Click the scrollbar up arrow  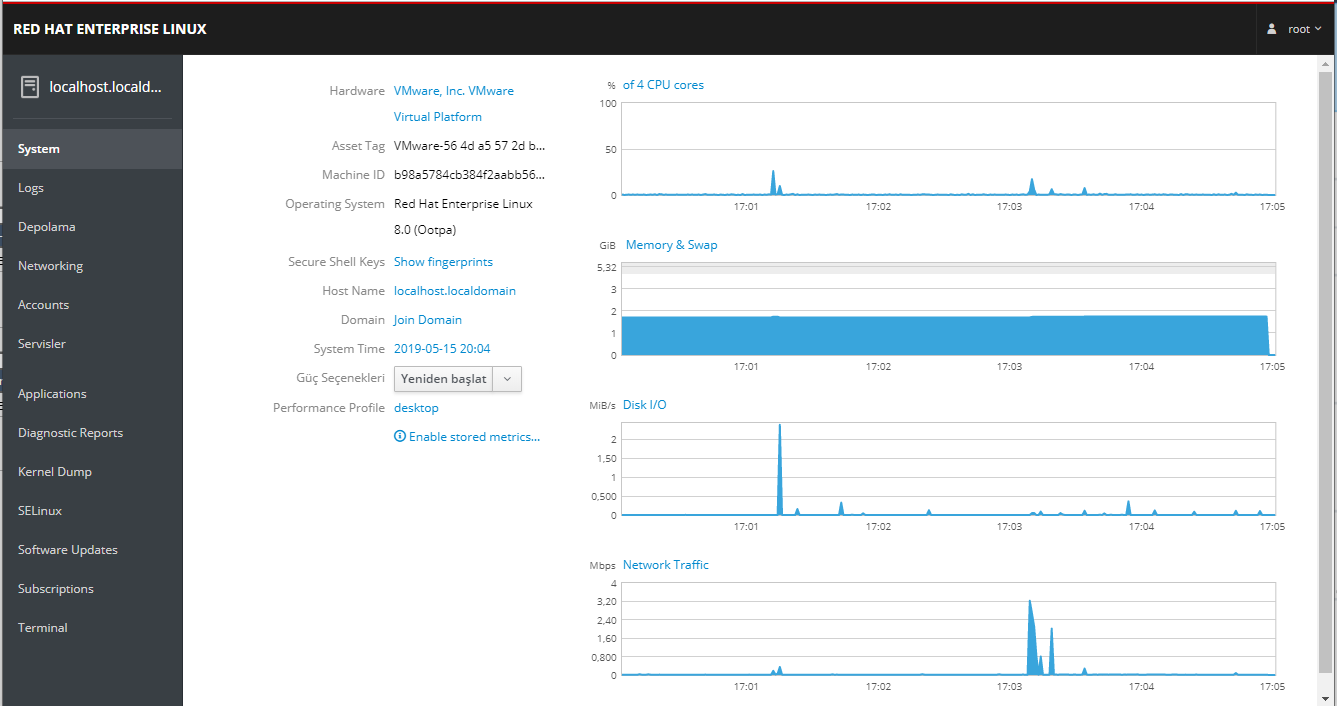coord(1325,62)
